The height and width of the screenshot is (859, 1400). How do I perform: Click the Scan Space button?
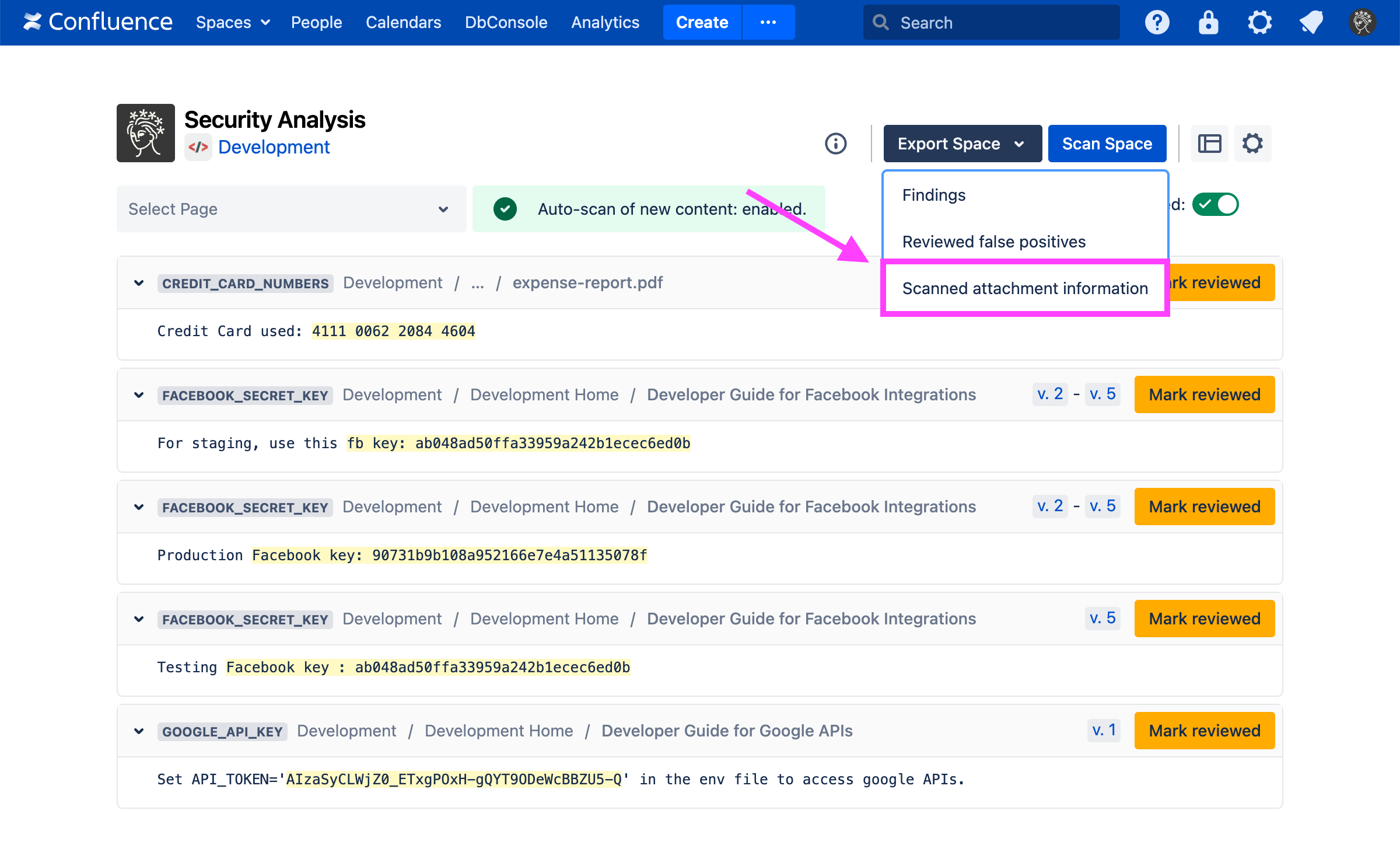coord(1107,144)
